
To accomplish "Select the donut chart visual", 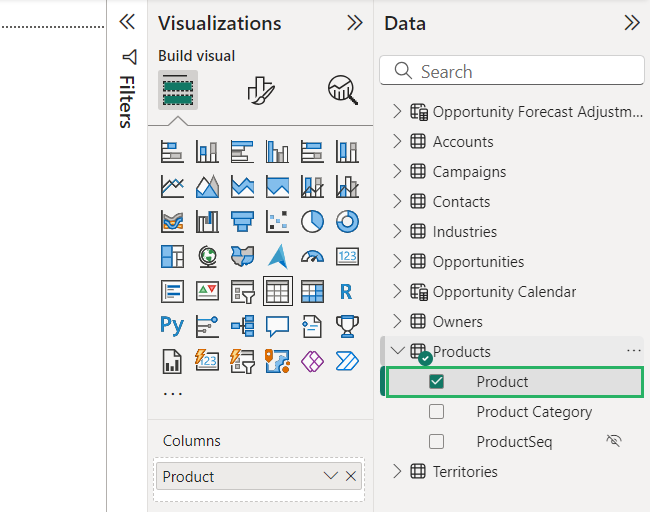I will (347, 221).
